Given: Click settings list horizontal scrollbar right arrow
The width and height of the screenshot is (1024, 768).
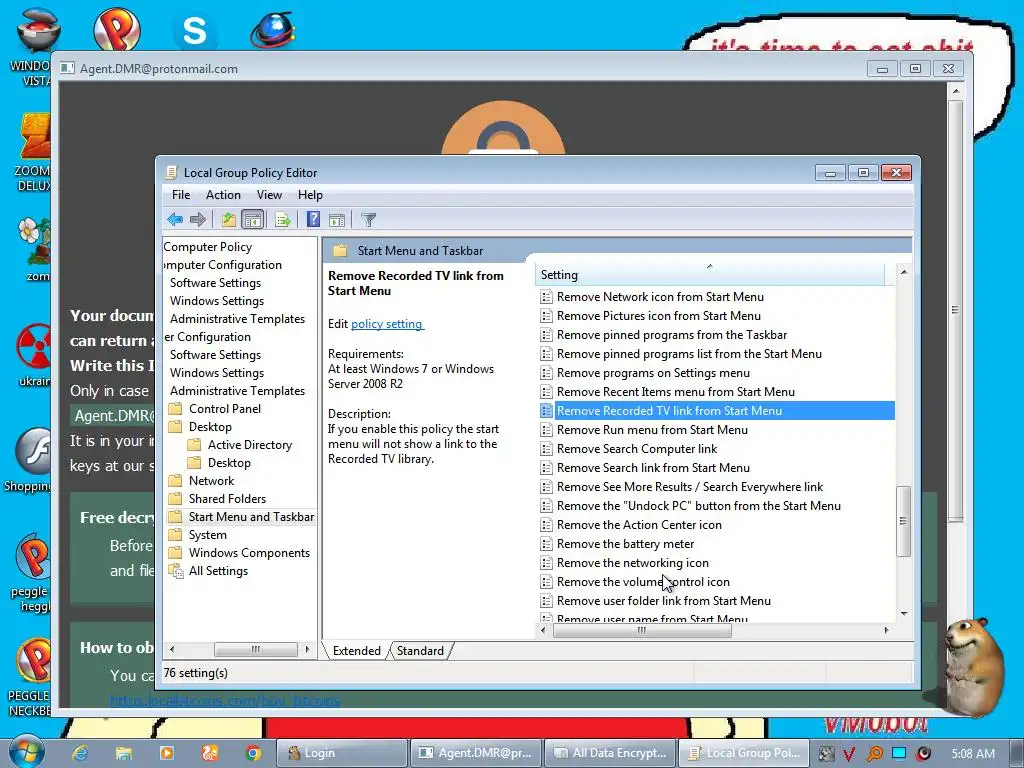Looking at the screenshot, I should click(886, 630).
